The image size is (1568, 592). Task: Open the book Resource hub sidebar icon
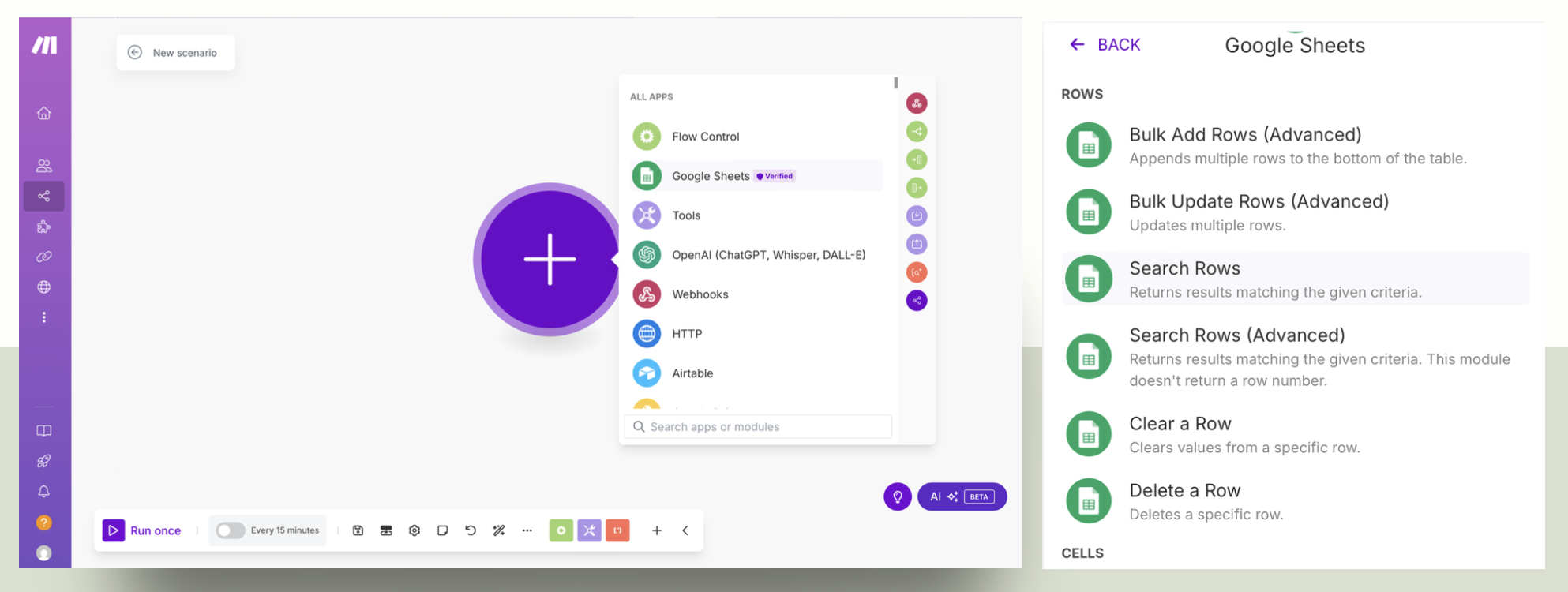coord(44,431)
